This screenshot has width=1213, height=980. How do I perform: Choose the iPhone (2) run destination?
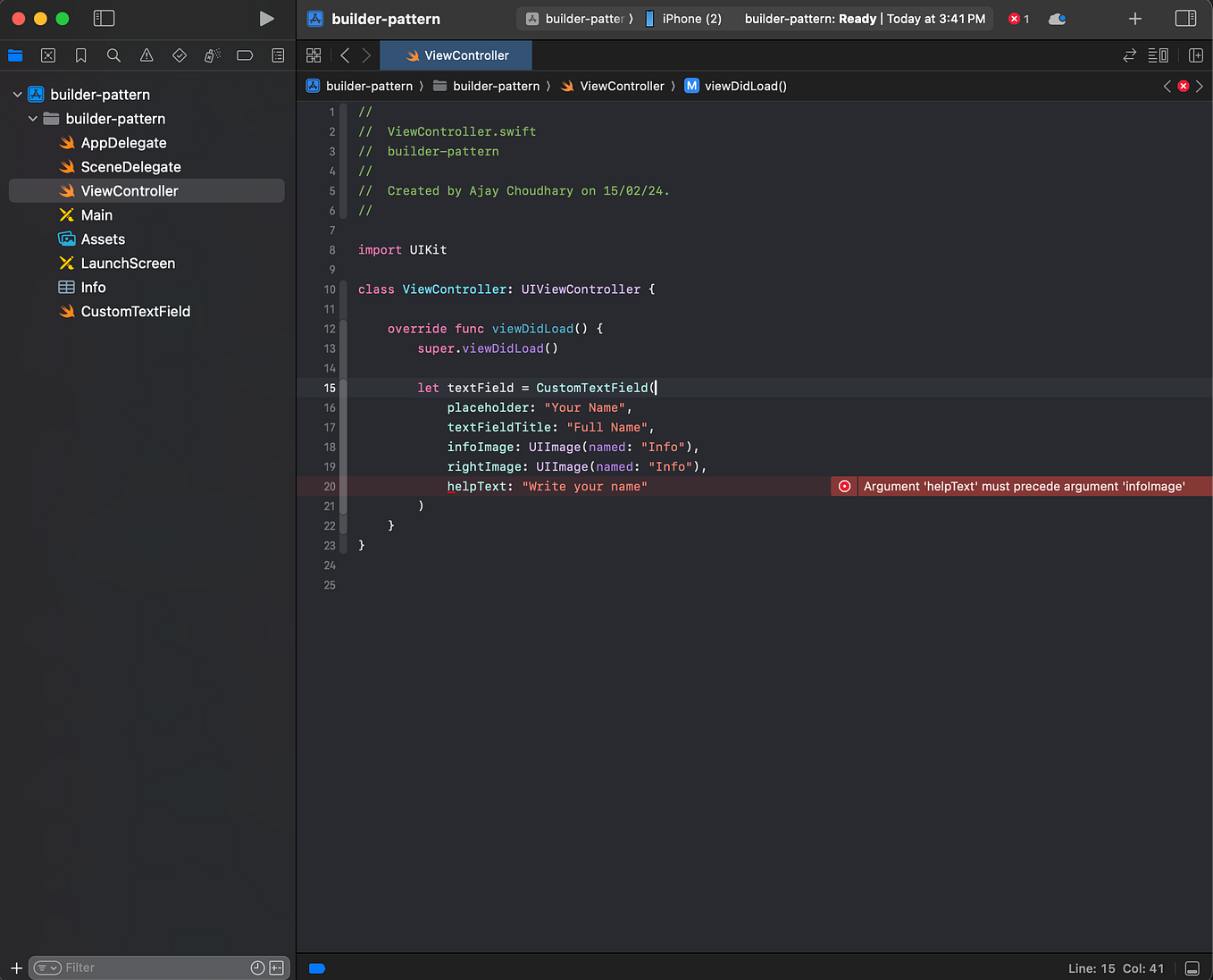coord(684,19)
